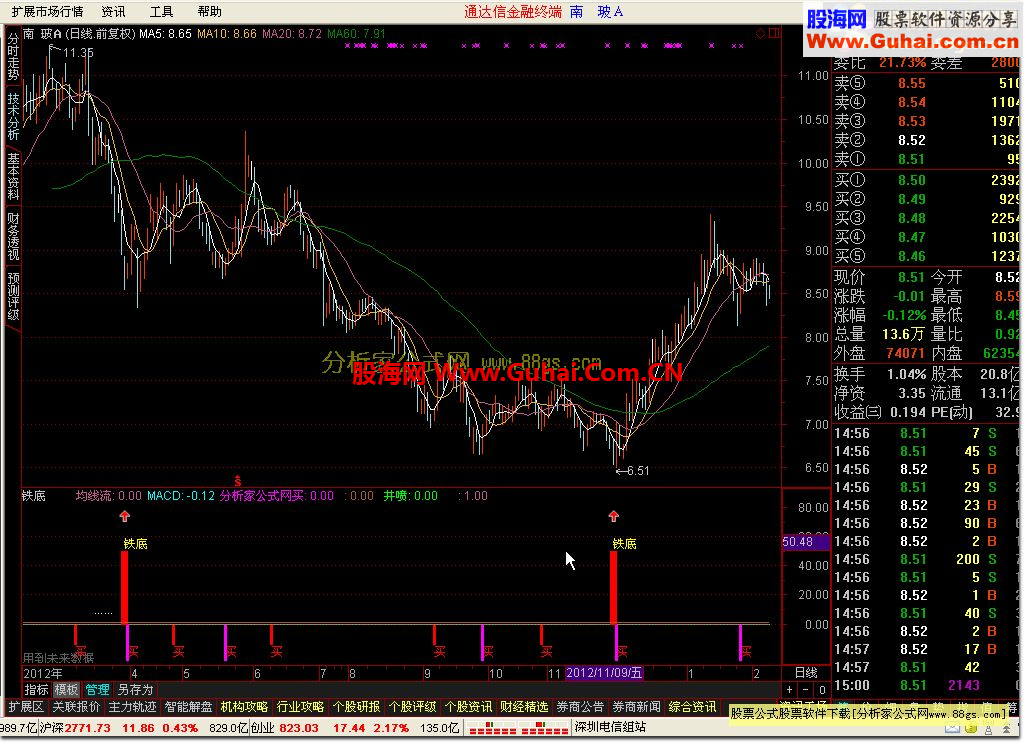Image resolution: width=1025 pixels, height=743 pixels.
Task: Click the left red 铁底 up-arrow marker
Action: 125,516
